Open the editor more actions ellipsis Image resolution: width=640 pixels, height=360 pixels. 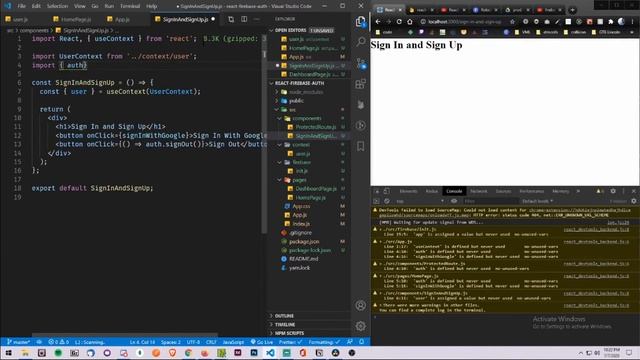click(256, 19)
